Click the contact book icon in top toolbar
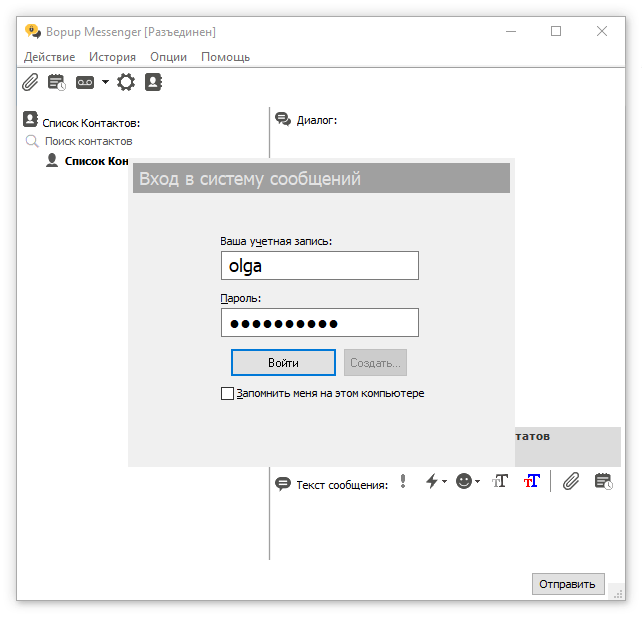 click(x=154, y=82)
